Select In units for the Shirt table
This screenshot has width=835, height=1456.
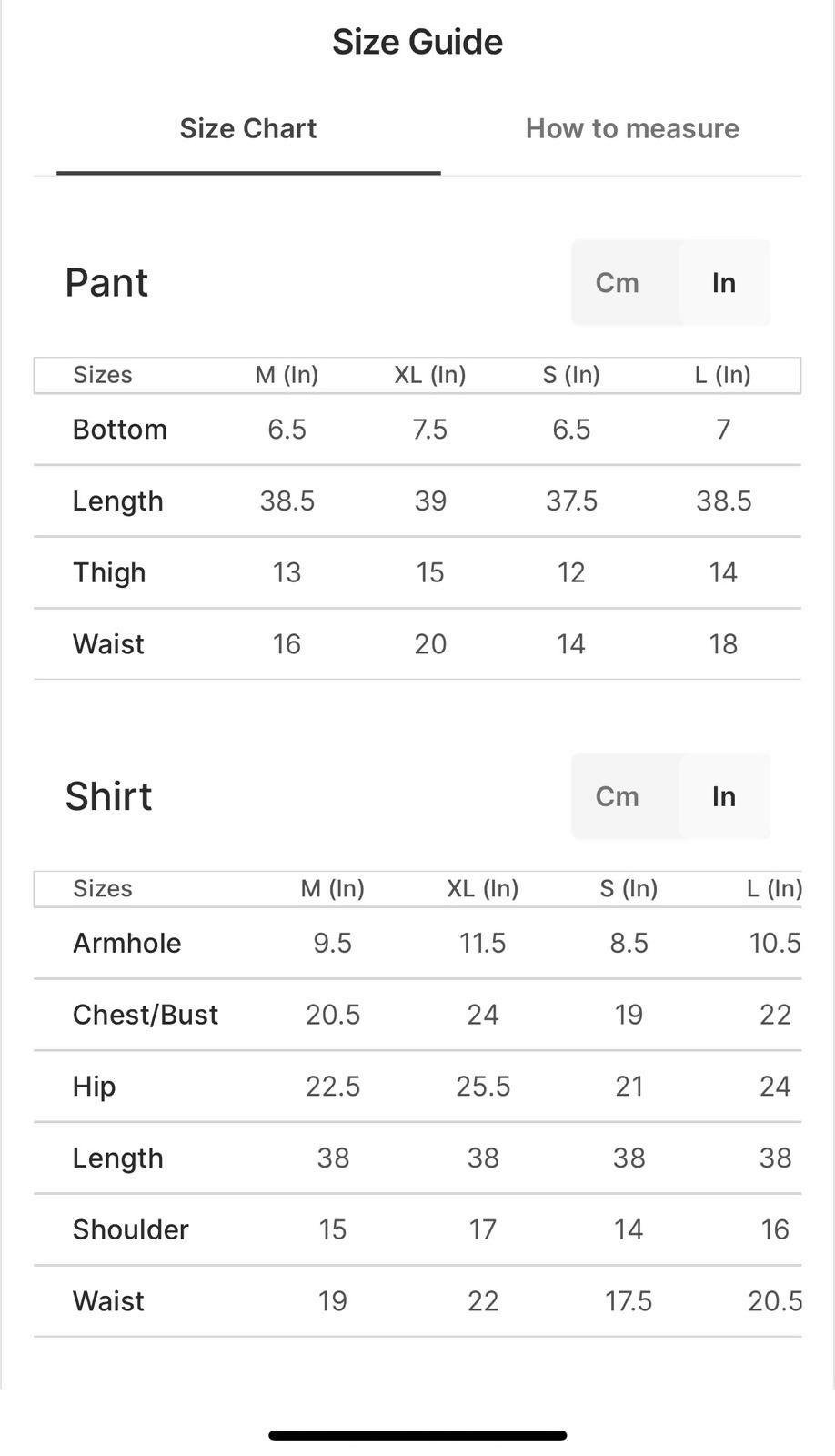click(x=724, y=796)
